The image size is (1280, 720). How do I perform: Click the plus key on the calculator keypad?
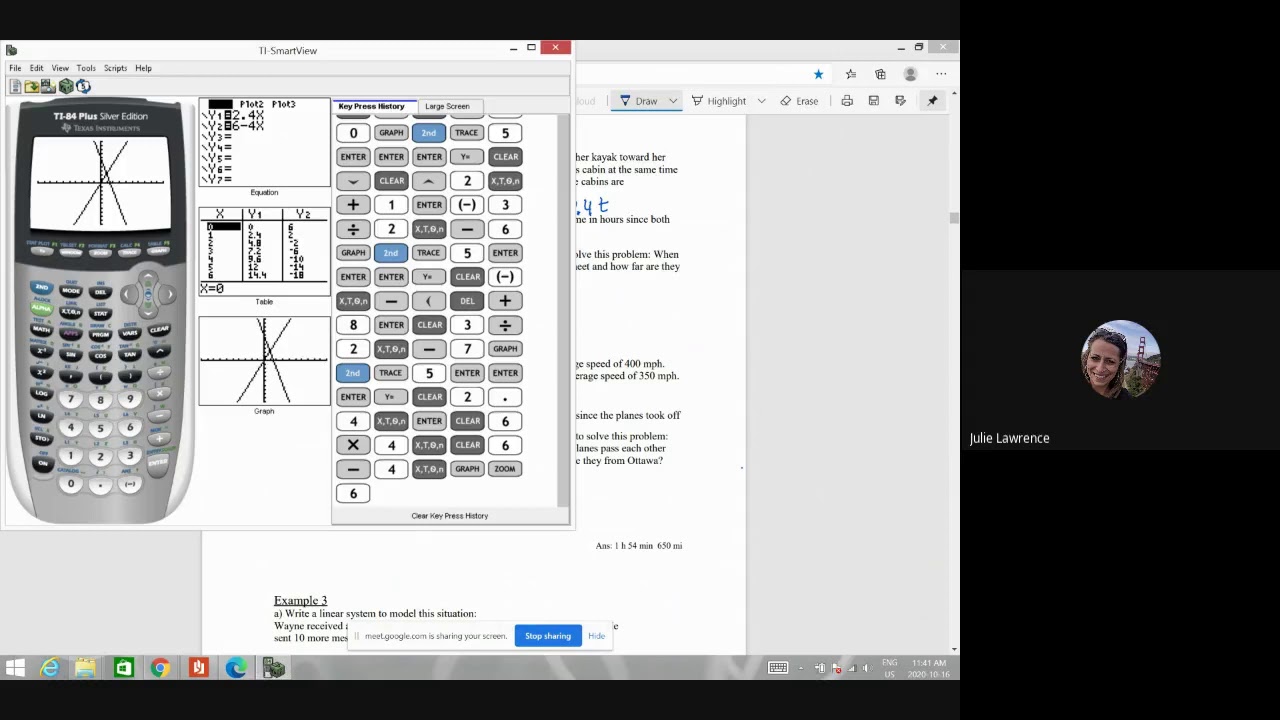pos(160,438)
